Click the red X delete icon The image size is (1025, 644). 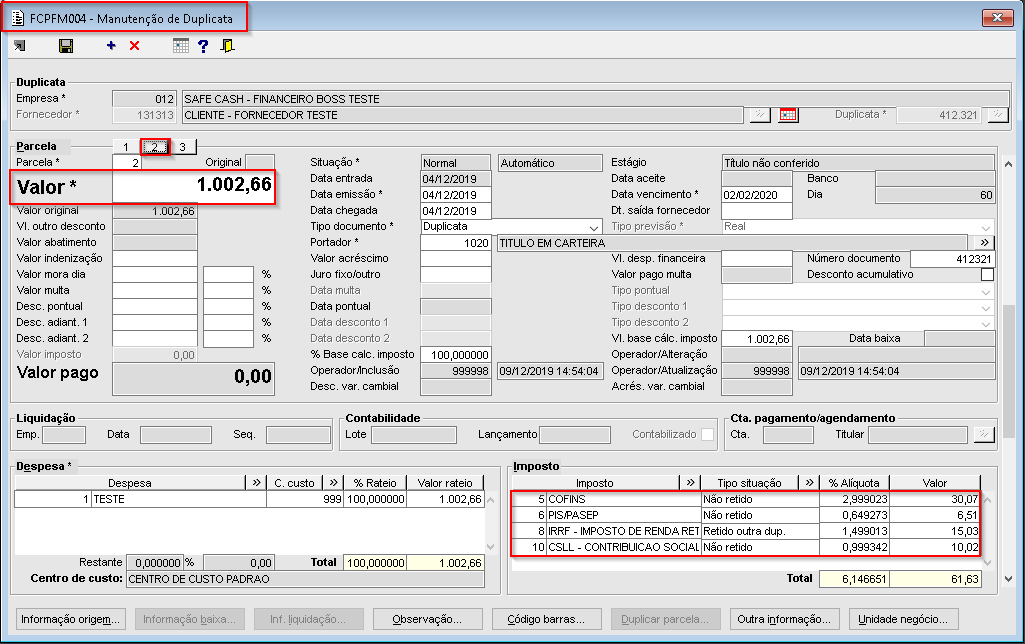click(135, 46)
